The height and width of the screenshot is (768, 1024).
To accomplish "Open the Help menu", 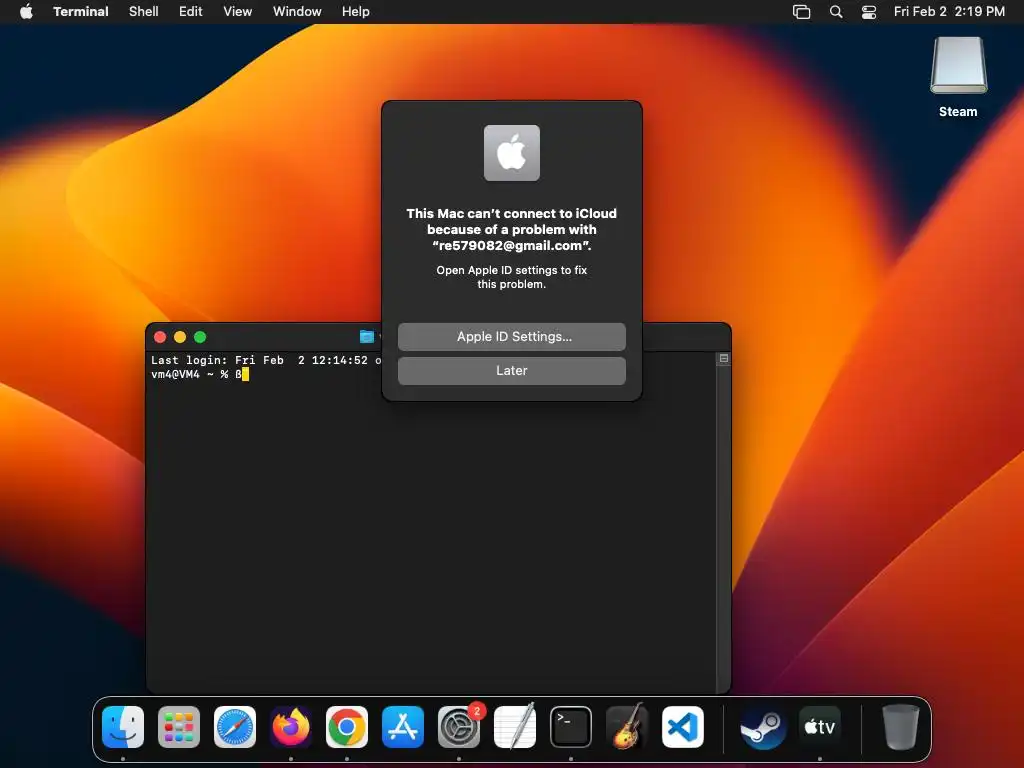I will [x=356, y=11].
